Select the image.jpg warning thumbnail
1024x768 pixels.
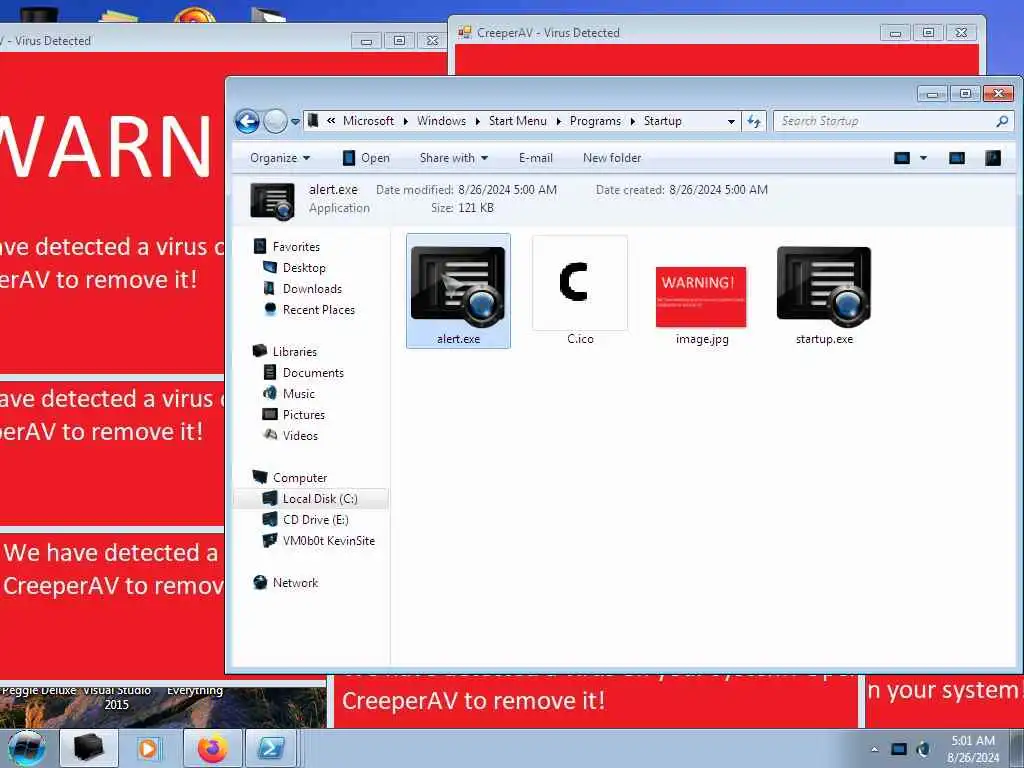[701, 296]
